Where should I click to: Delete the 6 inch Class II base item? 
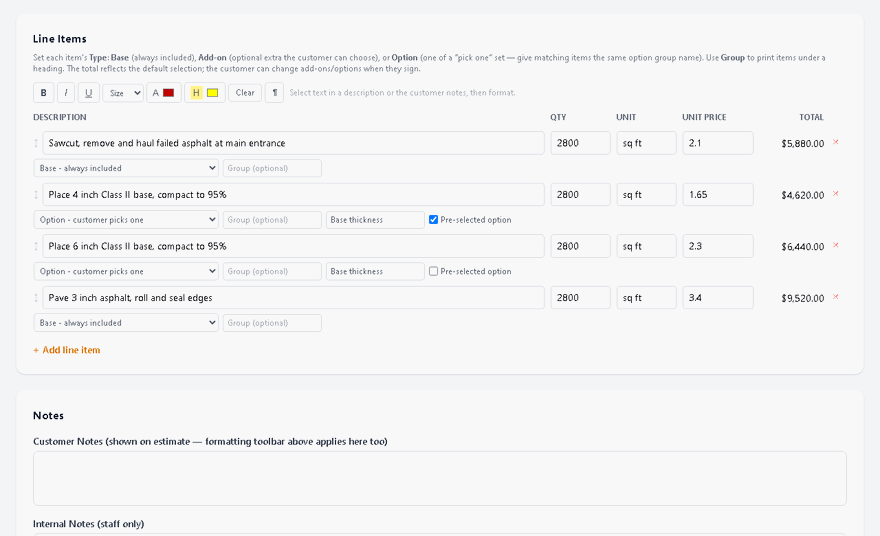[836, 246]
